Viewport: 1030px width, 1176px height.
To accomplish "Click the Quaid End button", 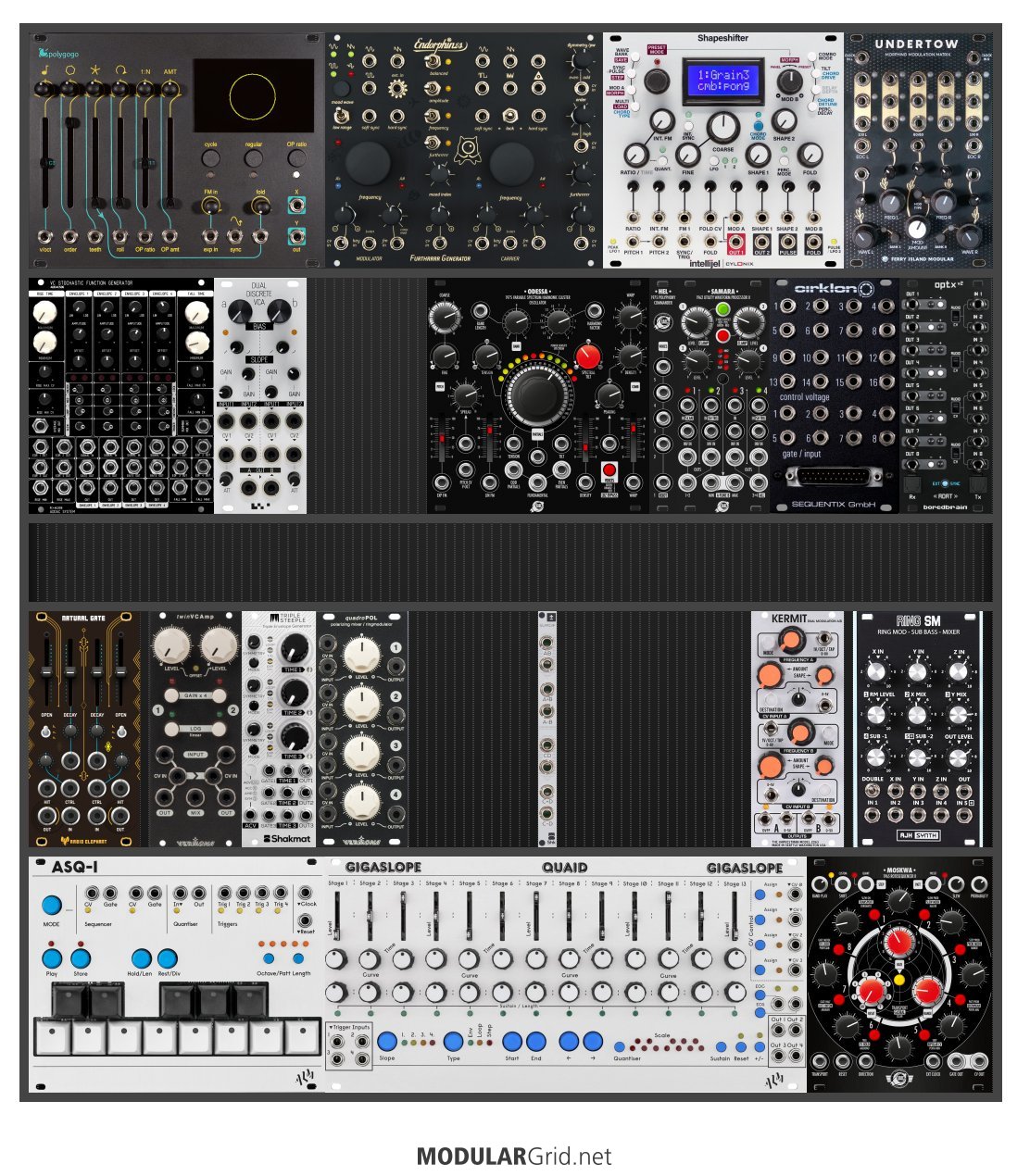I will pos(536,1041).
